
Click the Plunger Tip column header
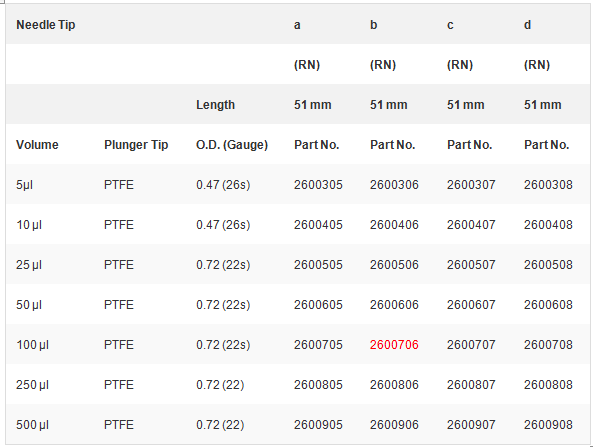pos(136,144)
